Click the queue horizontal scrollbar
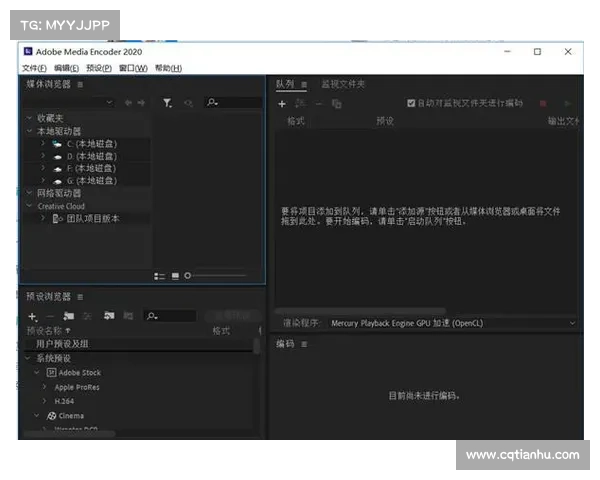600x480 pixels. point(360,310)
